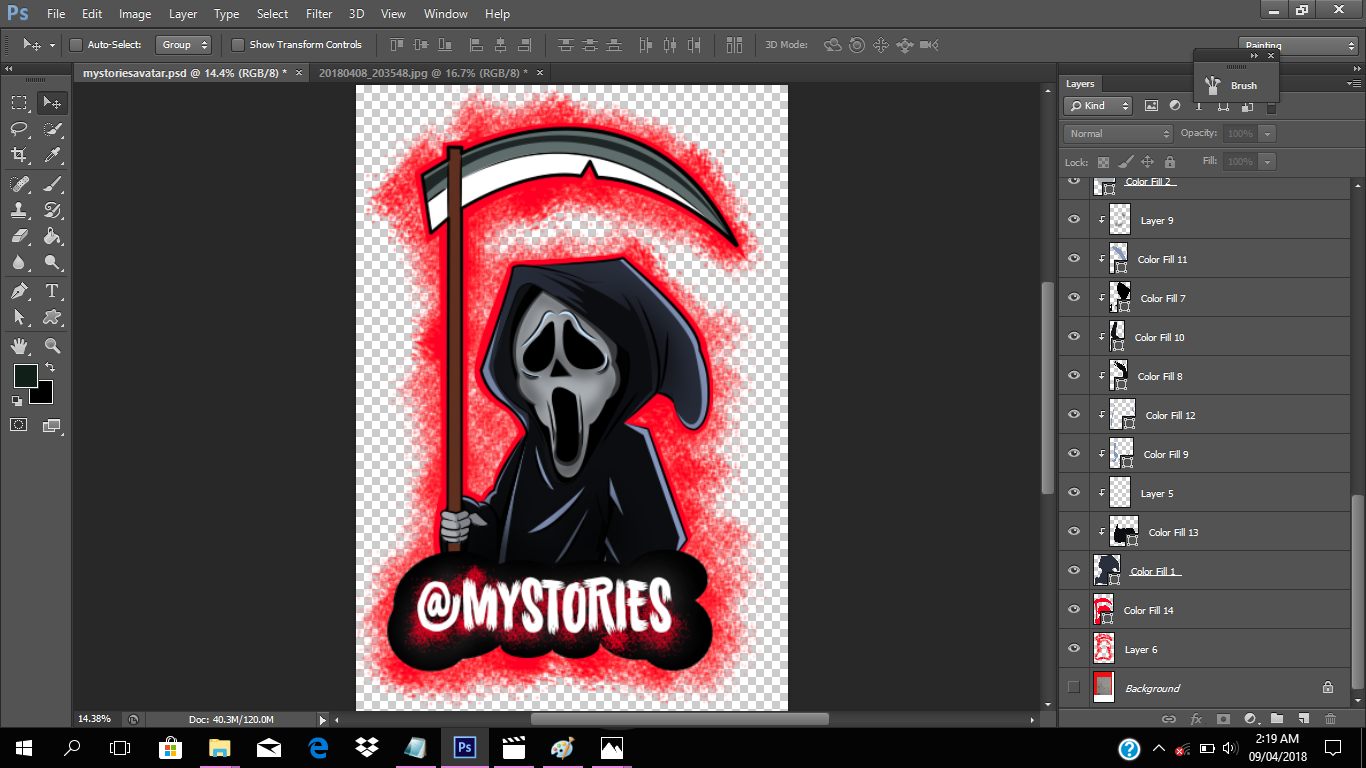Viewport: 1366px width, 768px height.
Task: Click the create new layer icon
Action: click(1303, 718)
